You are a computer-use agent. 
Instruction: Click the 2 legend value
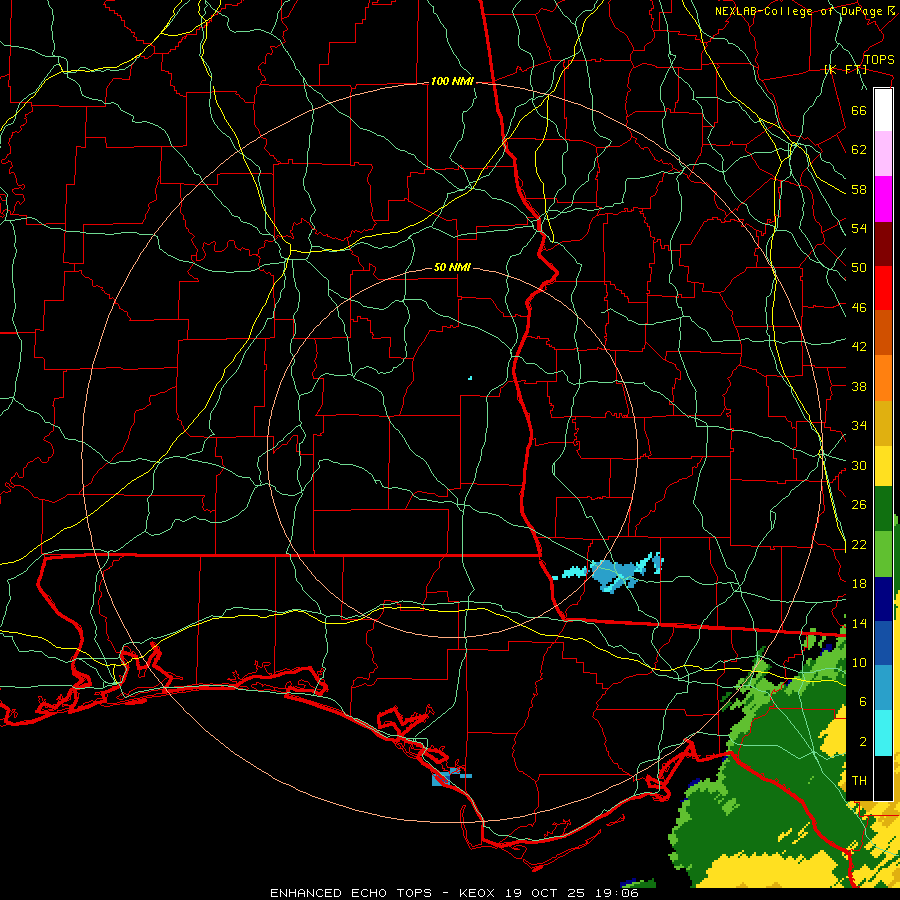pyautogui.click(x=863, y=741)
